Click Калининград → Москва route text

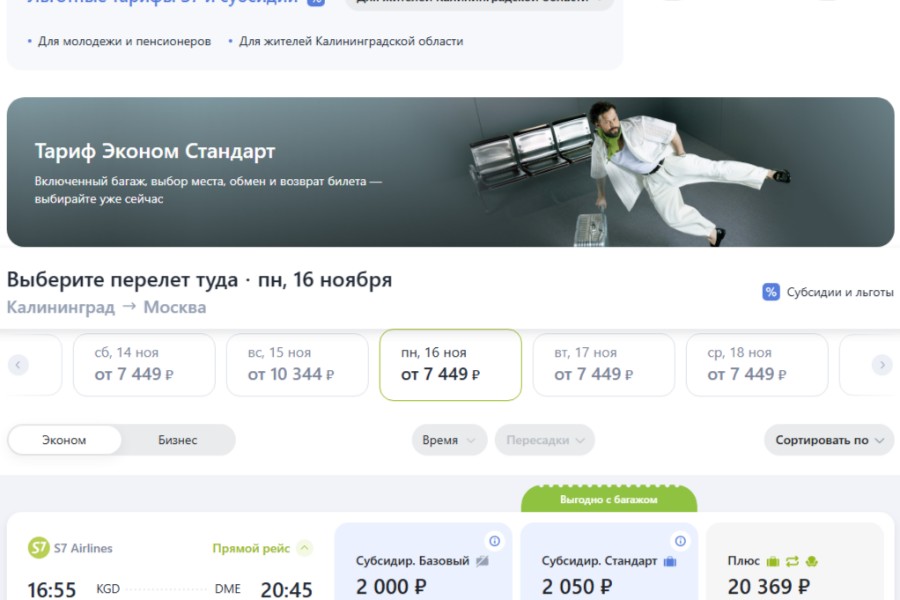pos(106,307)
